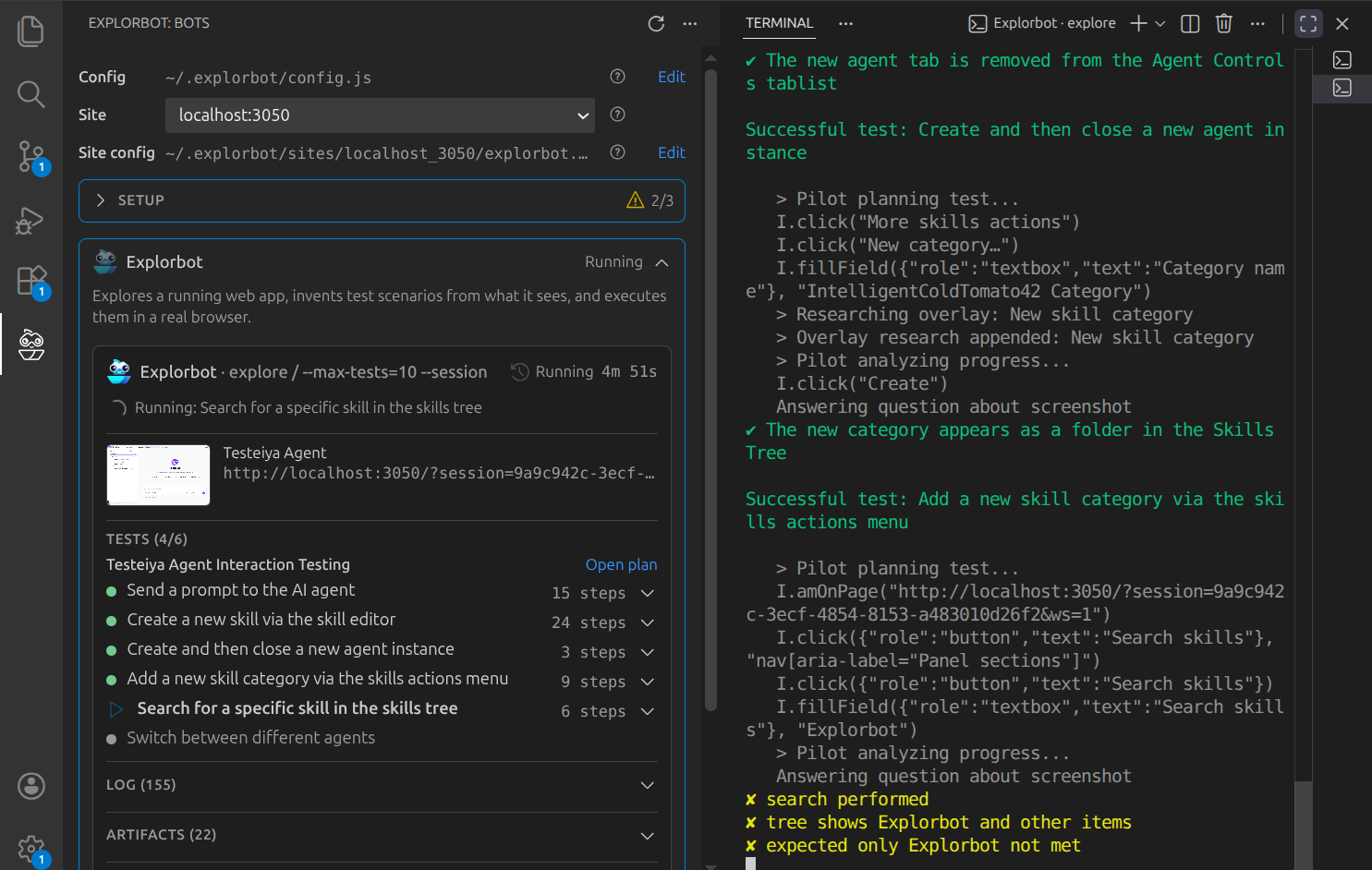Select test Create a new skill via editor

click(261, 620)
